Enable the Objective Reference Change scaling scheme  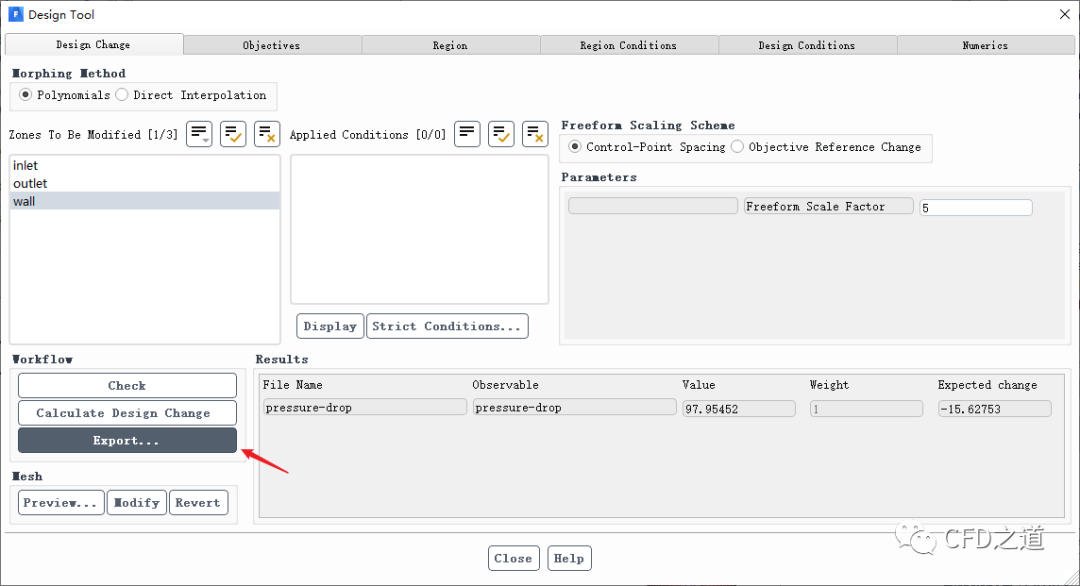tap(737, 147)
